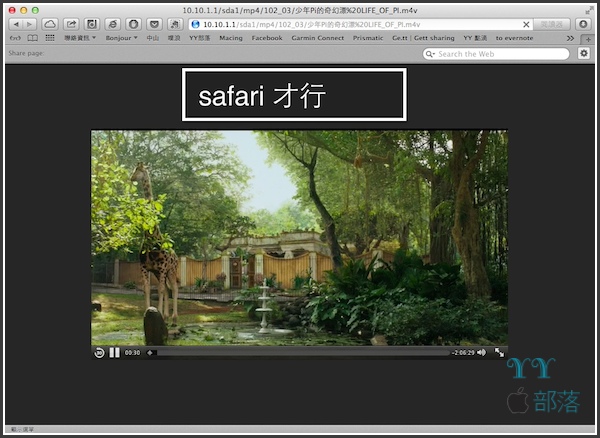Click the Search the Web field

[x=496, y=54]
